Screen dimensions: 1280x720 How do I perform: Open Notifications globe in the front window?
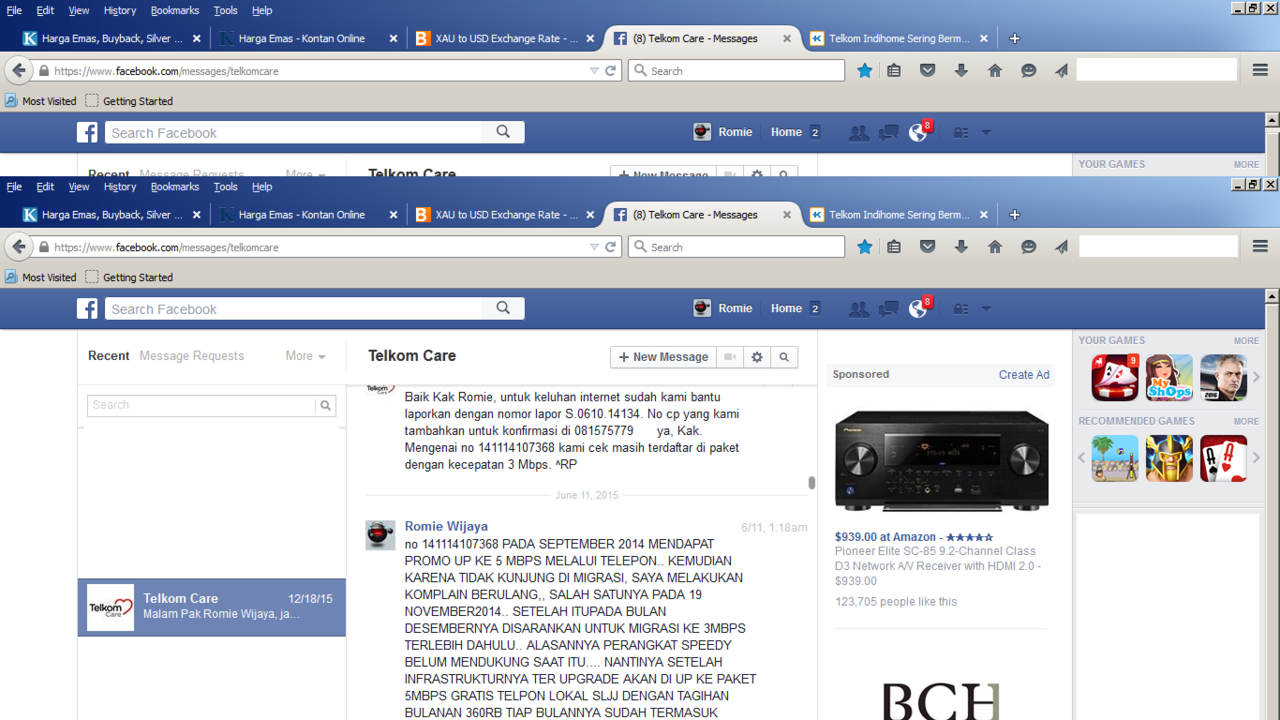[918, 309]
